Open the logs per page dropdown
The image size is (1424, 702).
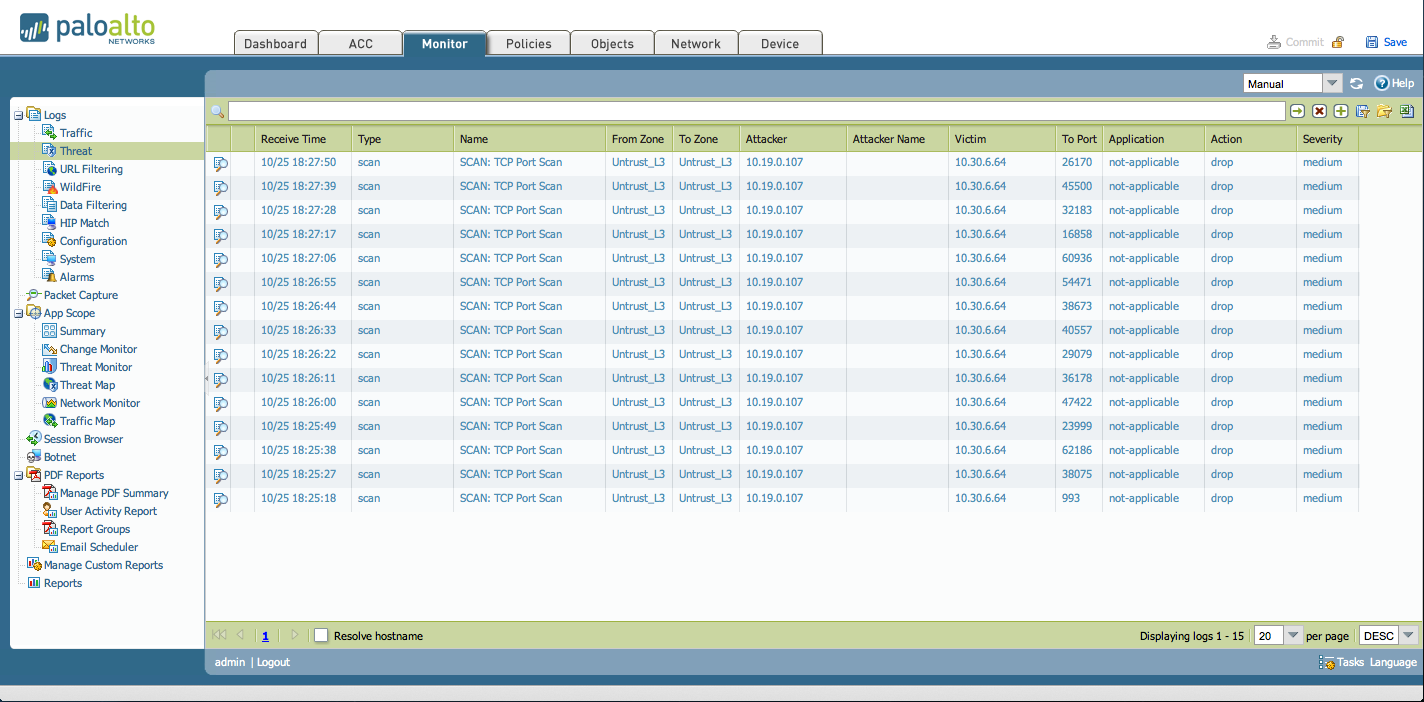pos(1293,635)
